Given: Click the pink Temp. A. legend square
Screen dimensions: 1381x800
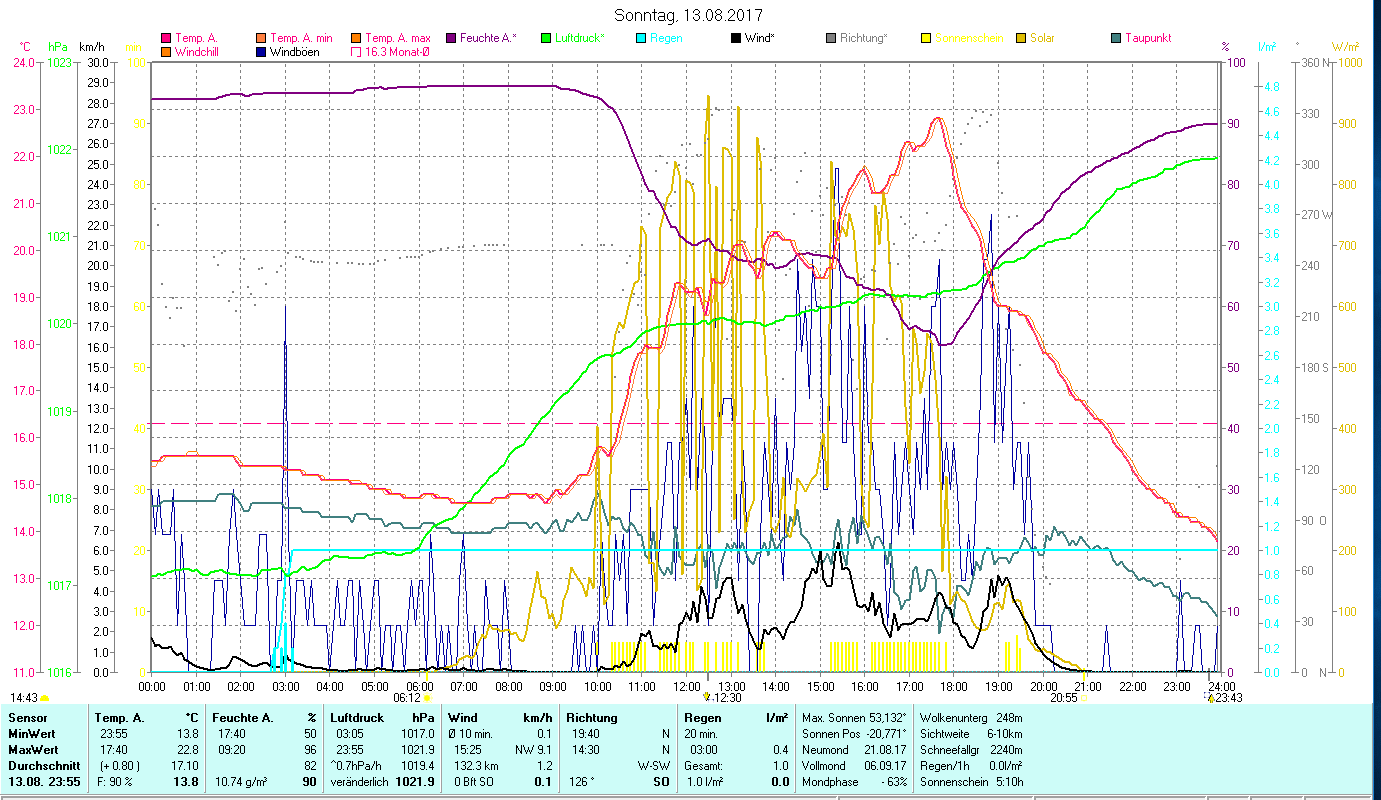Looking at the screenshot, I should [166, 38].
